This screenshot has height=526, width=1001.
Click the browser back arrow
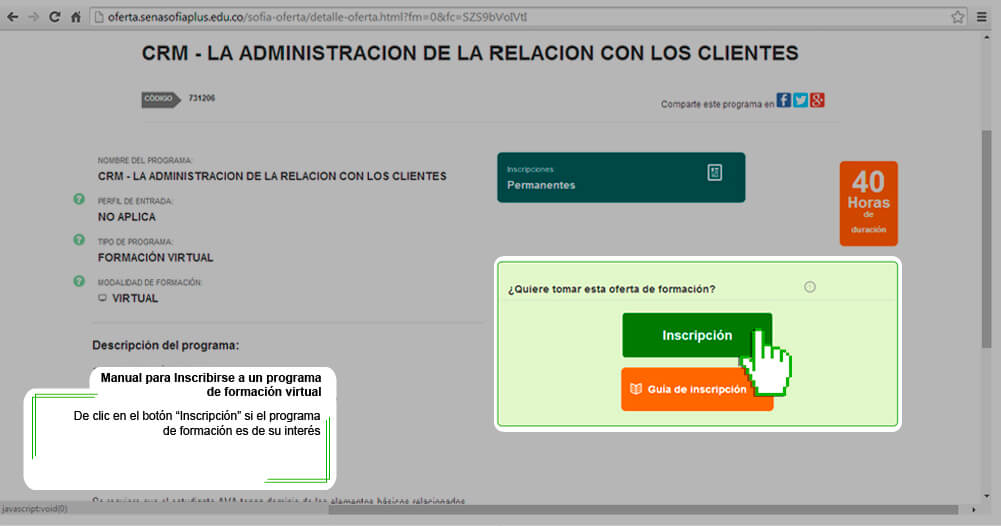12,17
